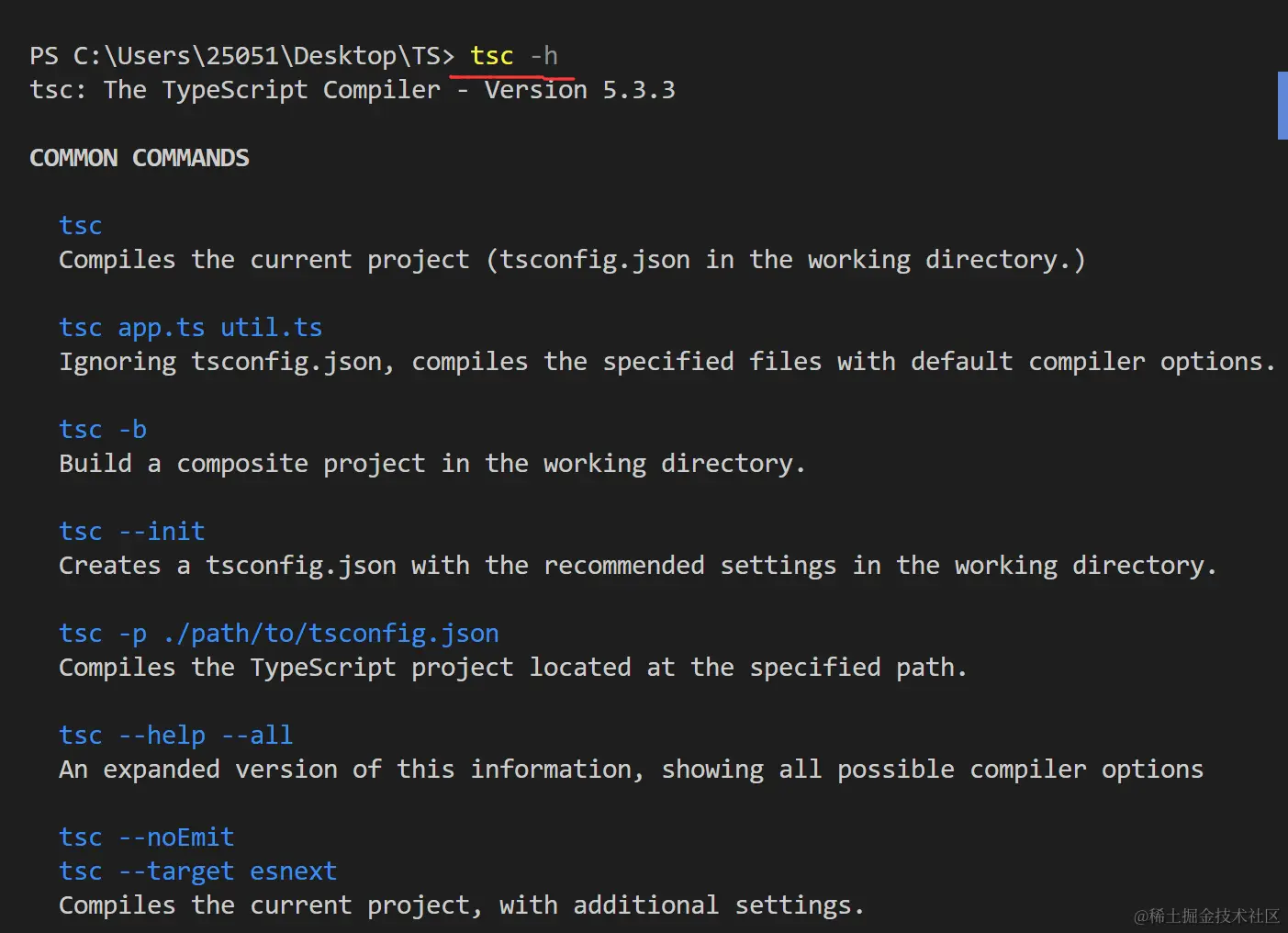1288x933 pixels.
Task: Click the tsc -b command line
Action: tap(102, 429)
